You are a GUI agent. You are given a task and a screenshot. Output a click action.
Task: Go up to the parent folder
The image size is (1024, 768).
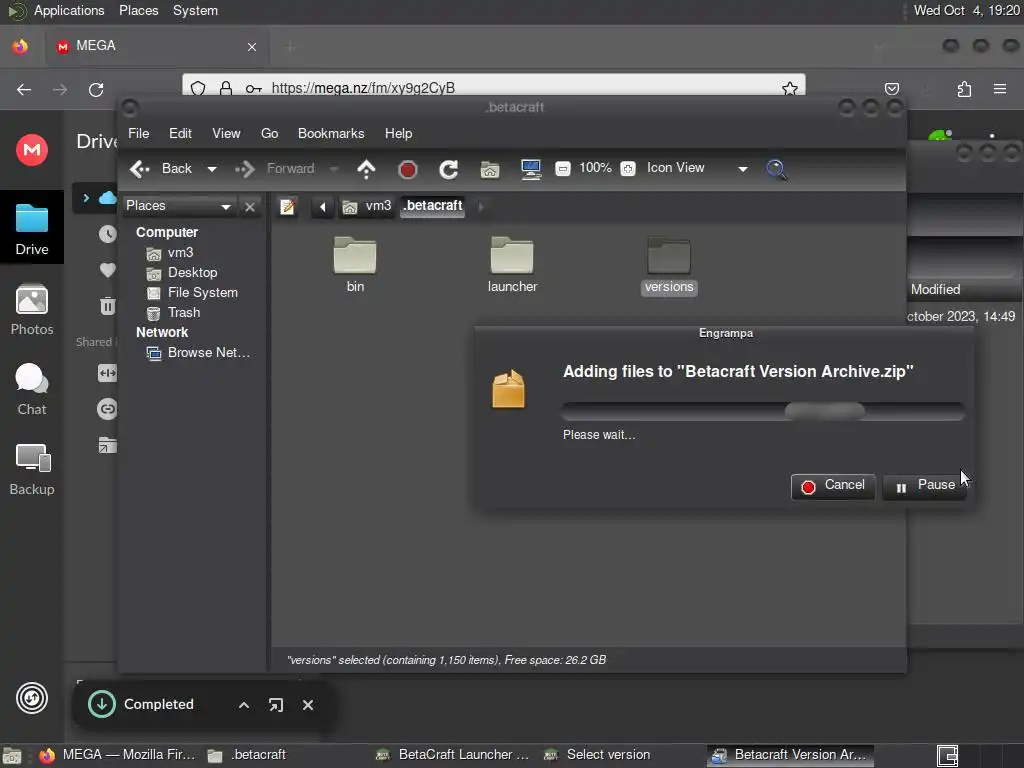coord(366,169)
